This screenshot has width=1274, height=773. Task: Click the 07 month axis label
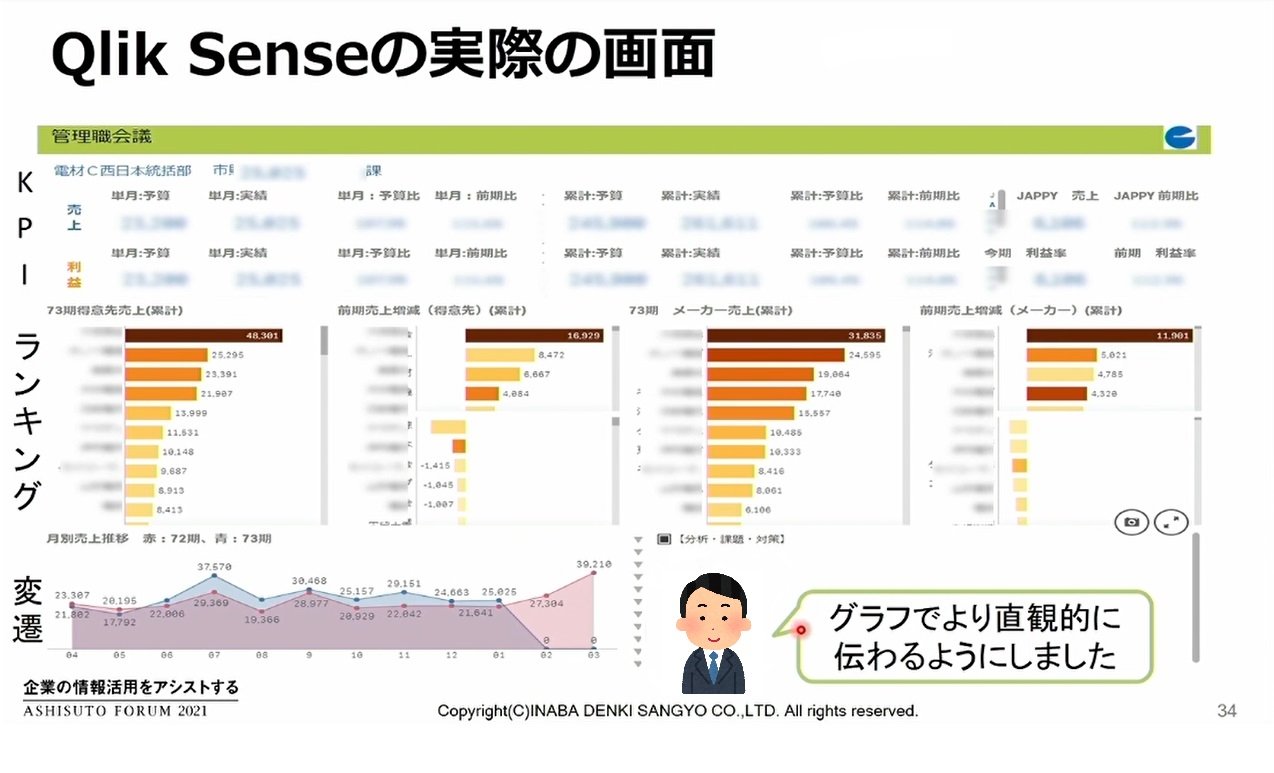tap(214, 657)
